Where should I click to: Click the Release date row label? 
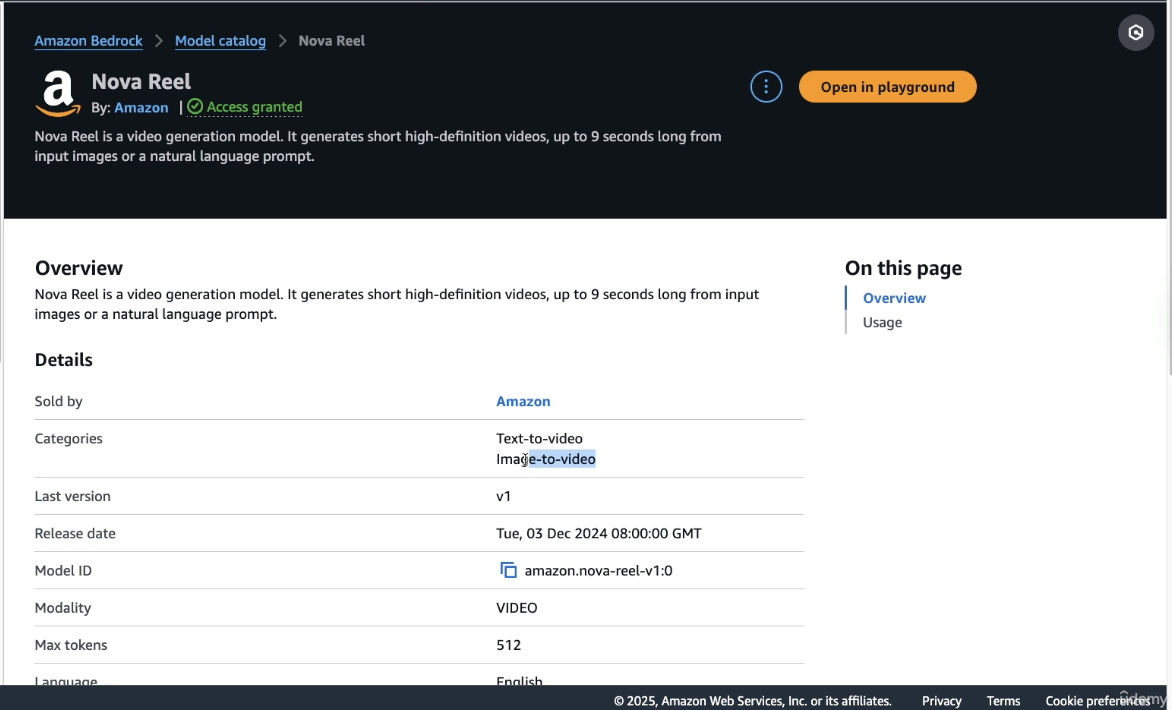(x=75, y=534)
